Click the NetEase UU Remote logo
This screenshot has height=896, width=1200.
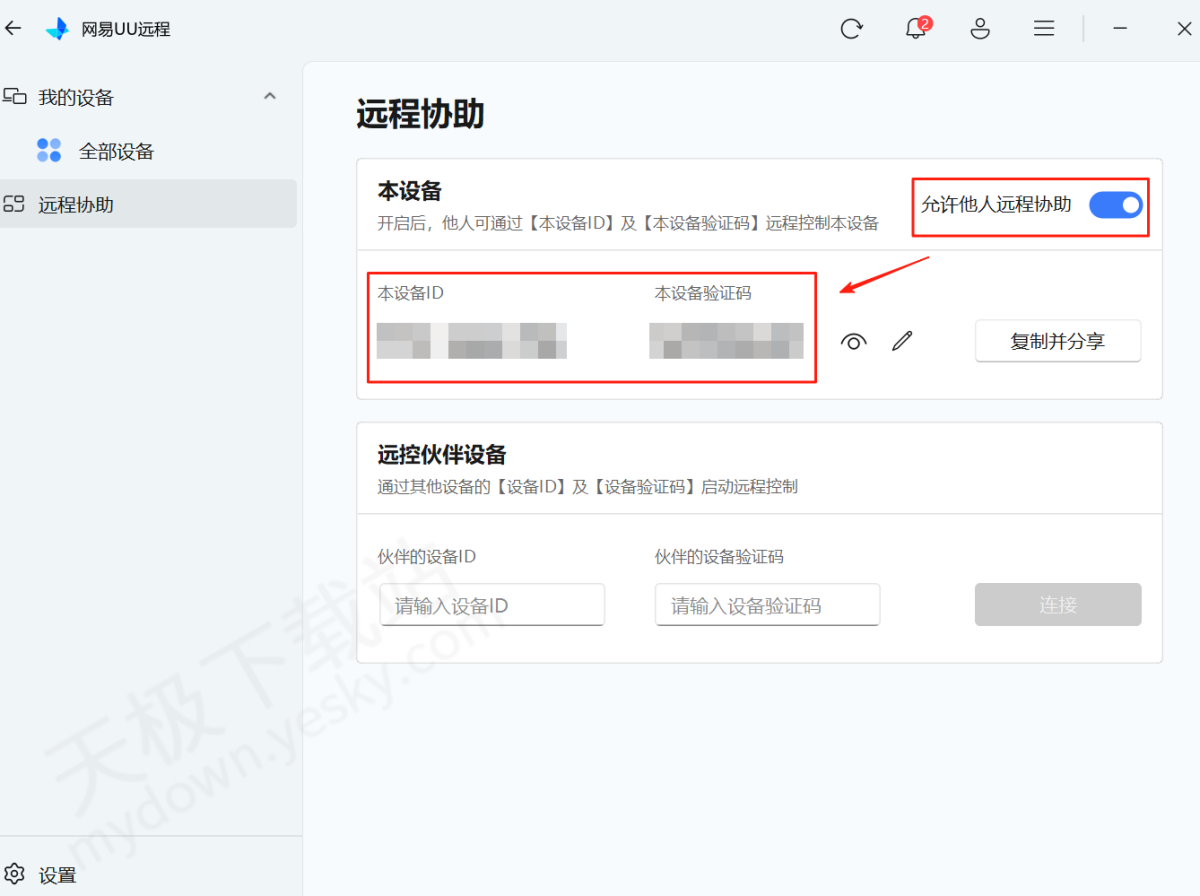coord(57,29)
